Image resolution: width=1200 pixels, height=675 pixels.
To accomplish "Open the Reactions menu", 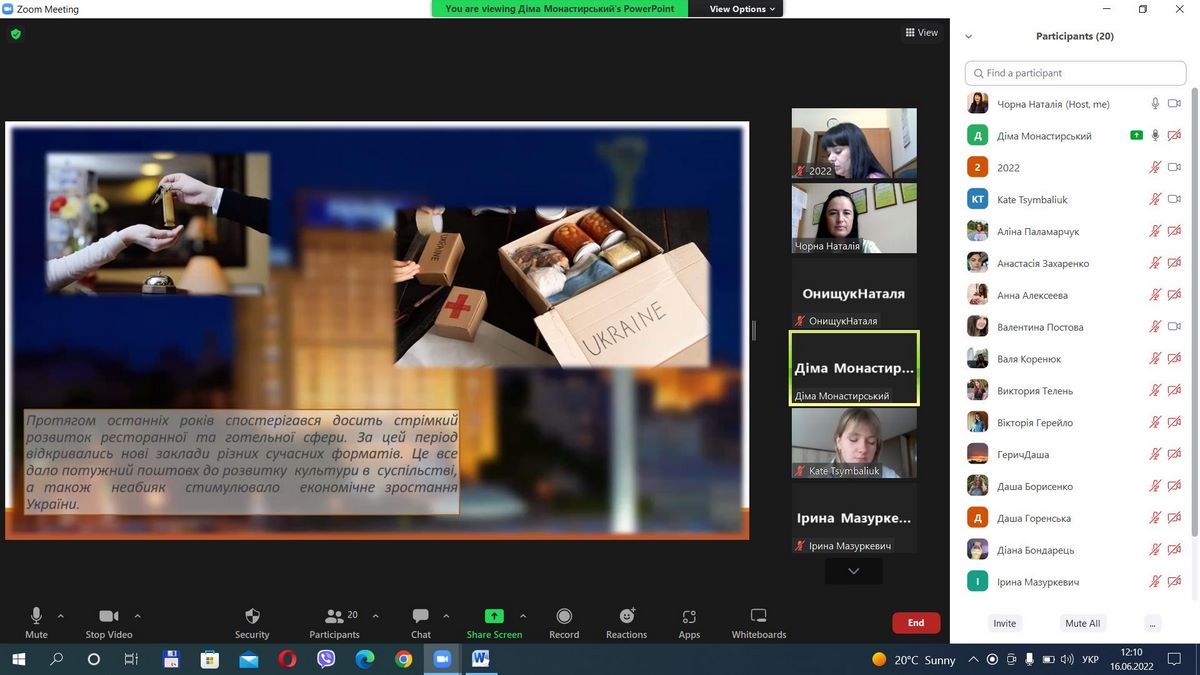I will 626,617.
